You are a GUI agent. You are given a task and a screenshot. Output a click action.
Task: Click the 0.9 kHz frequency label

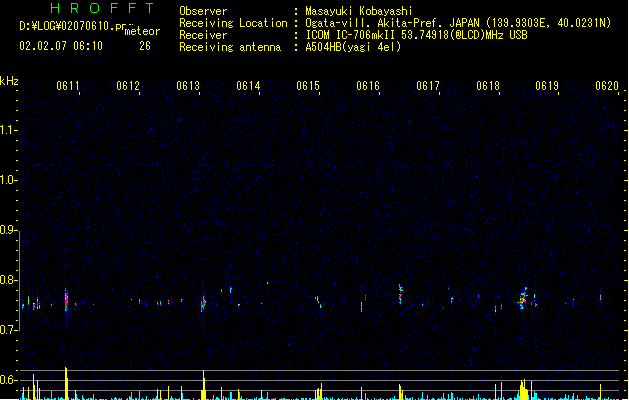(x=8, y=230)
